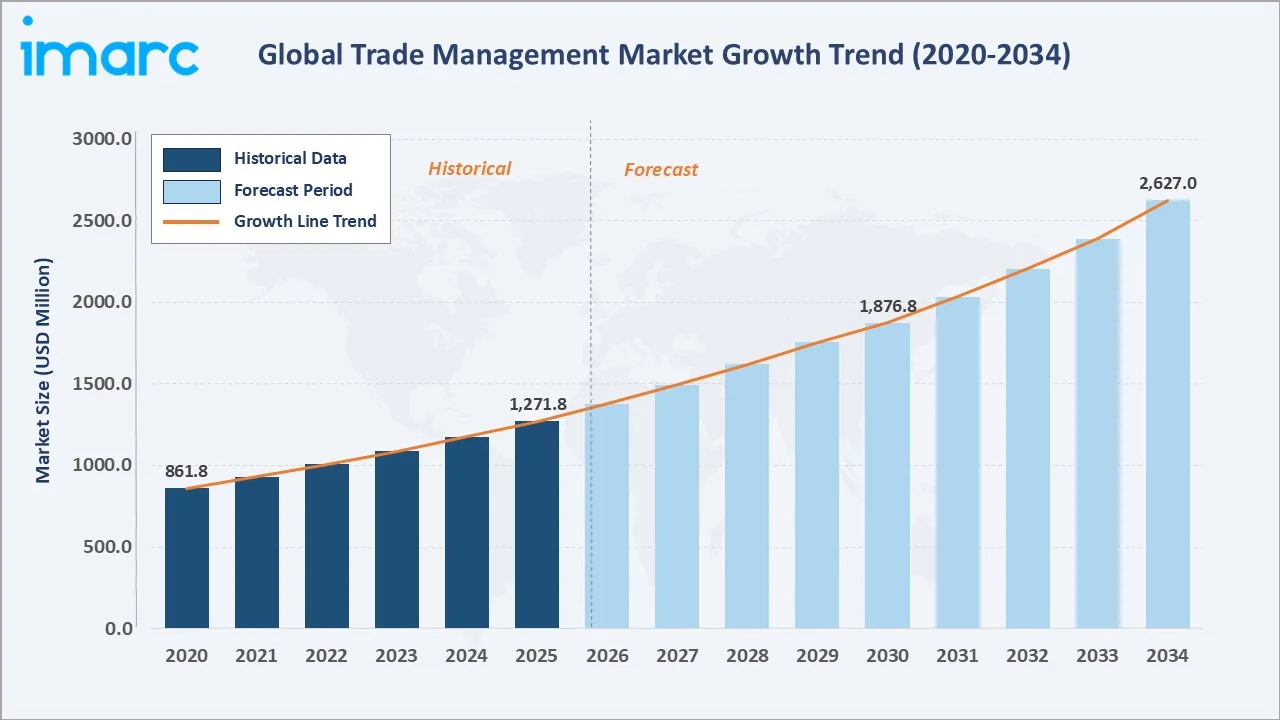
Task: Click the Forecast section label
Action: pos(661,170)
